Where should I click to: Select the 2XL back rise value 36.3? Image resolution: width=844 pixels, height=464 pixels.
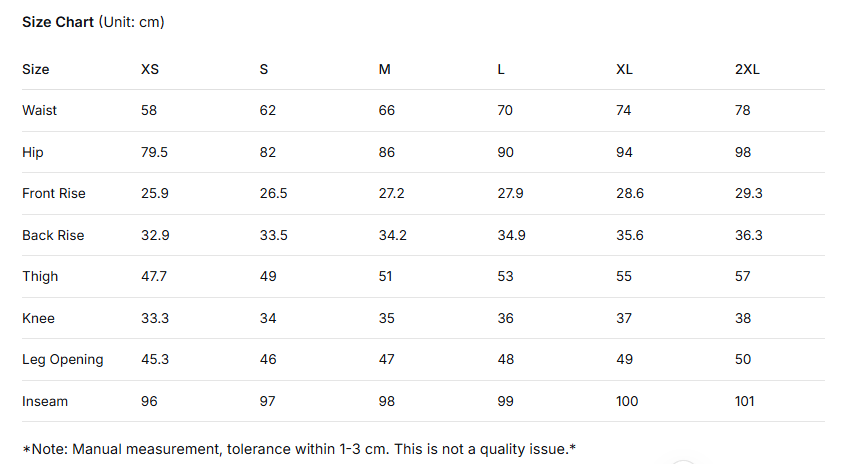pyautogui.click(x=749, y=235)
